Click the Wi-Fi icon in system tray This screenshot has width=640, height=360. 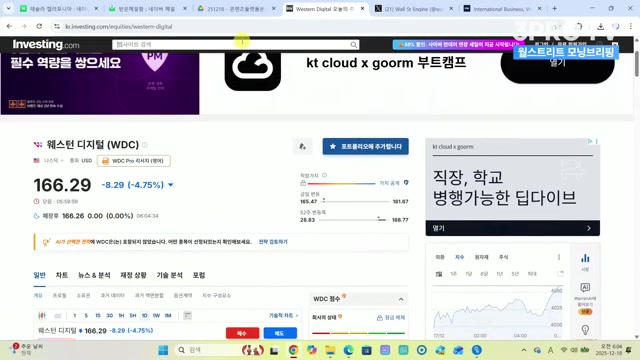coord(564,350)
